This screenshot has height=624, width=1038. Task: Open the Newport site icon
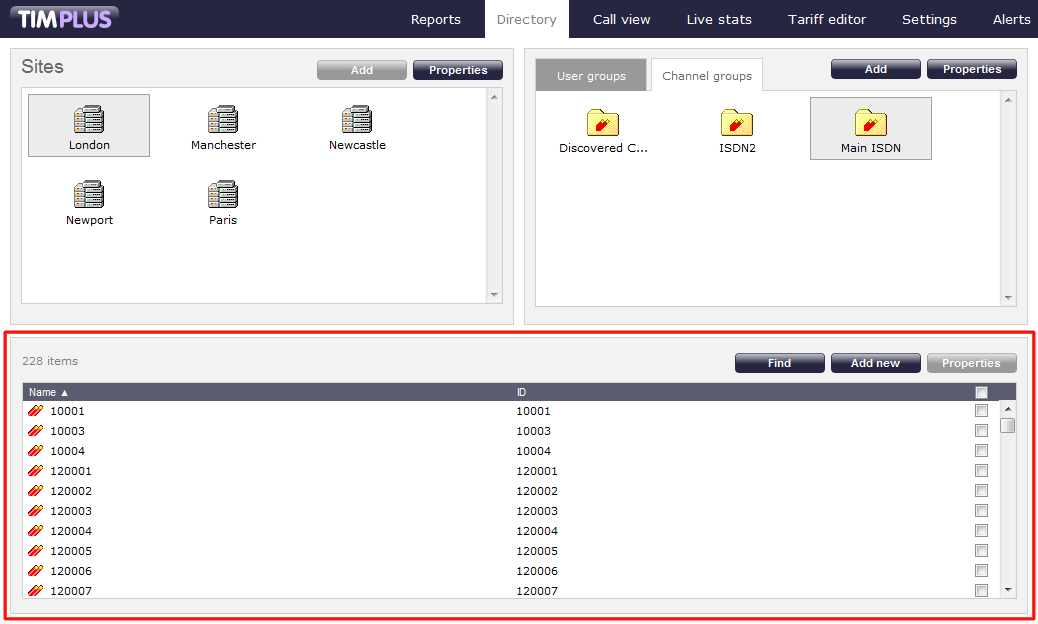point(89,195)
